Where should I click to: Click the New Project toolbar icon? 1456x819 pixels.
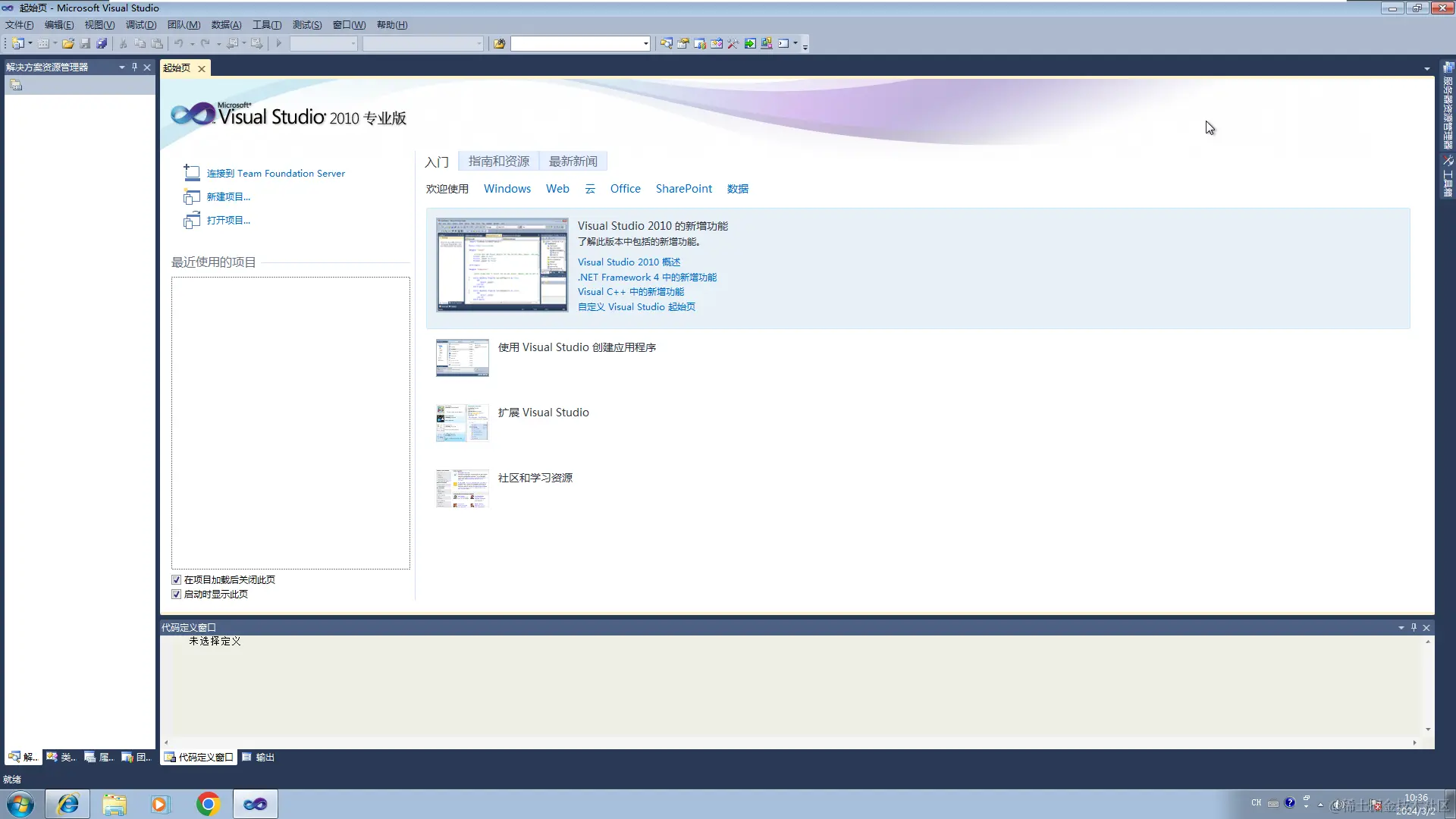click(17, 44)
